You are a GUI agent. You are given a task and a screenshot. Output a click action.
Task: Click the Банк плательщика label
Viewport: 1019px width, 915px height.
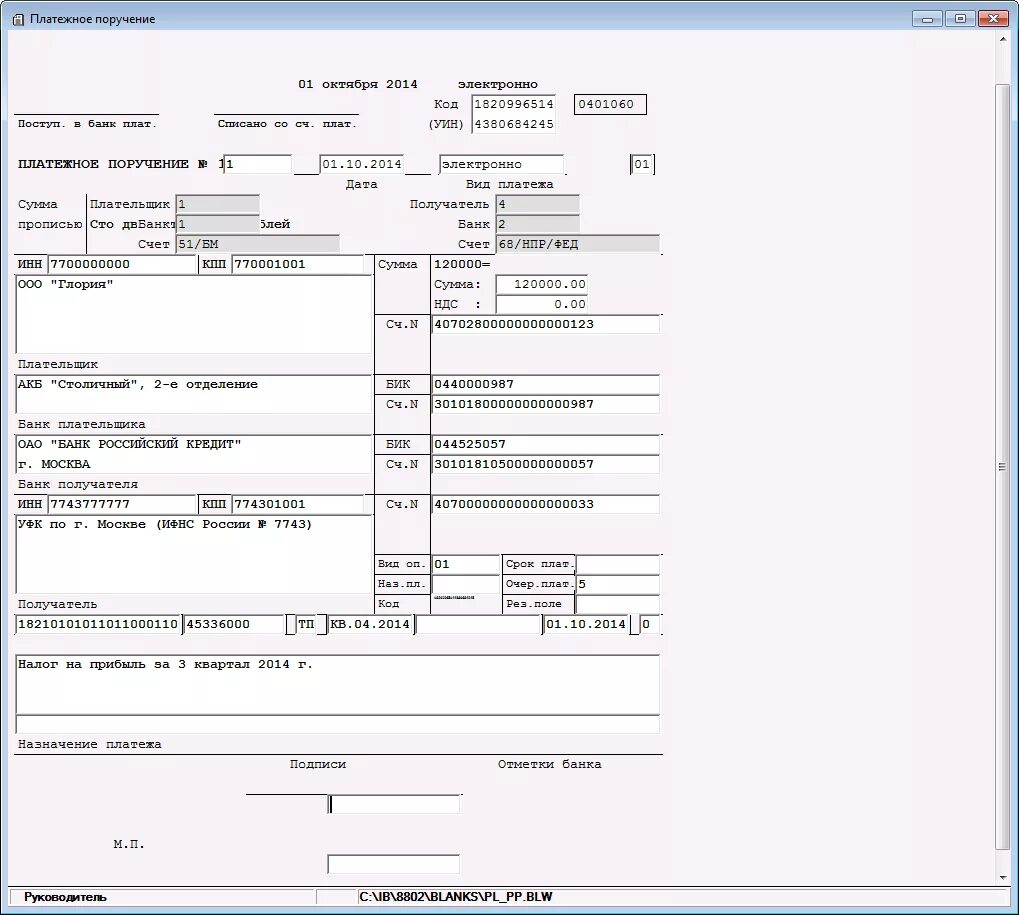point(81,424)
